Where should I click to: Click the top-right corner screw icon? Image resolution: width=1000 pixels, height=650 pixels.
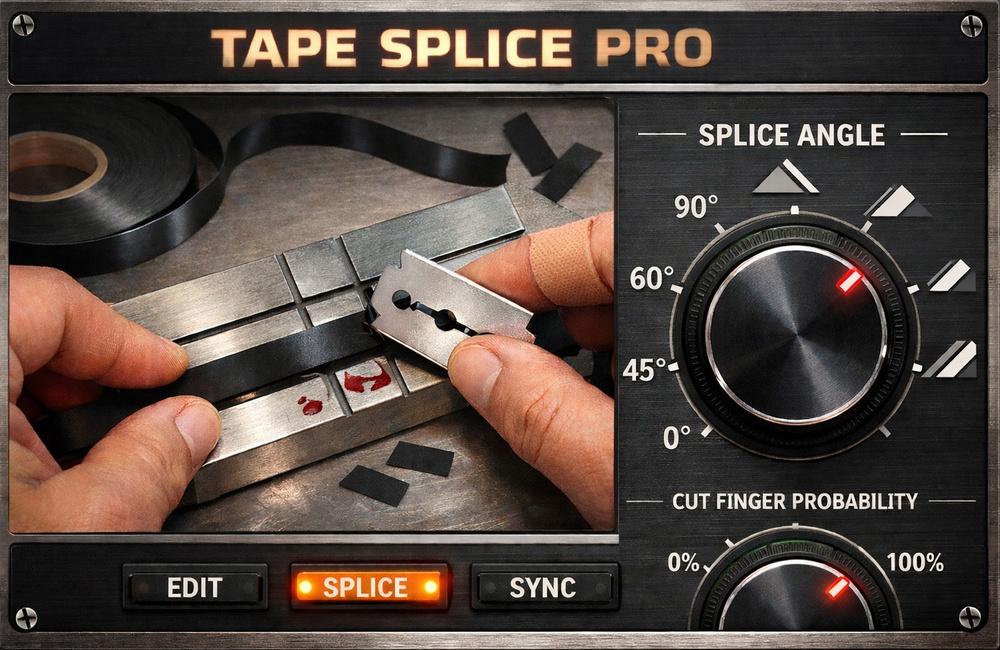972,26
